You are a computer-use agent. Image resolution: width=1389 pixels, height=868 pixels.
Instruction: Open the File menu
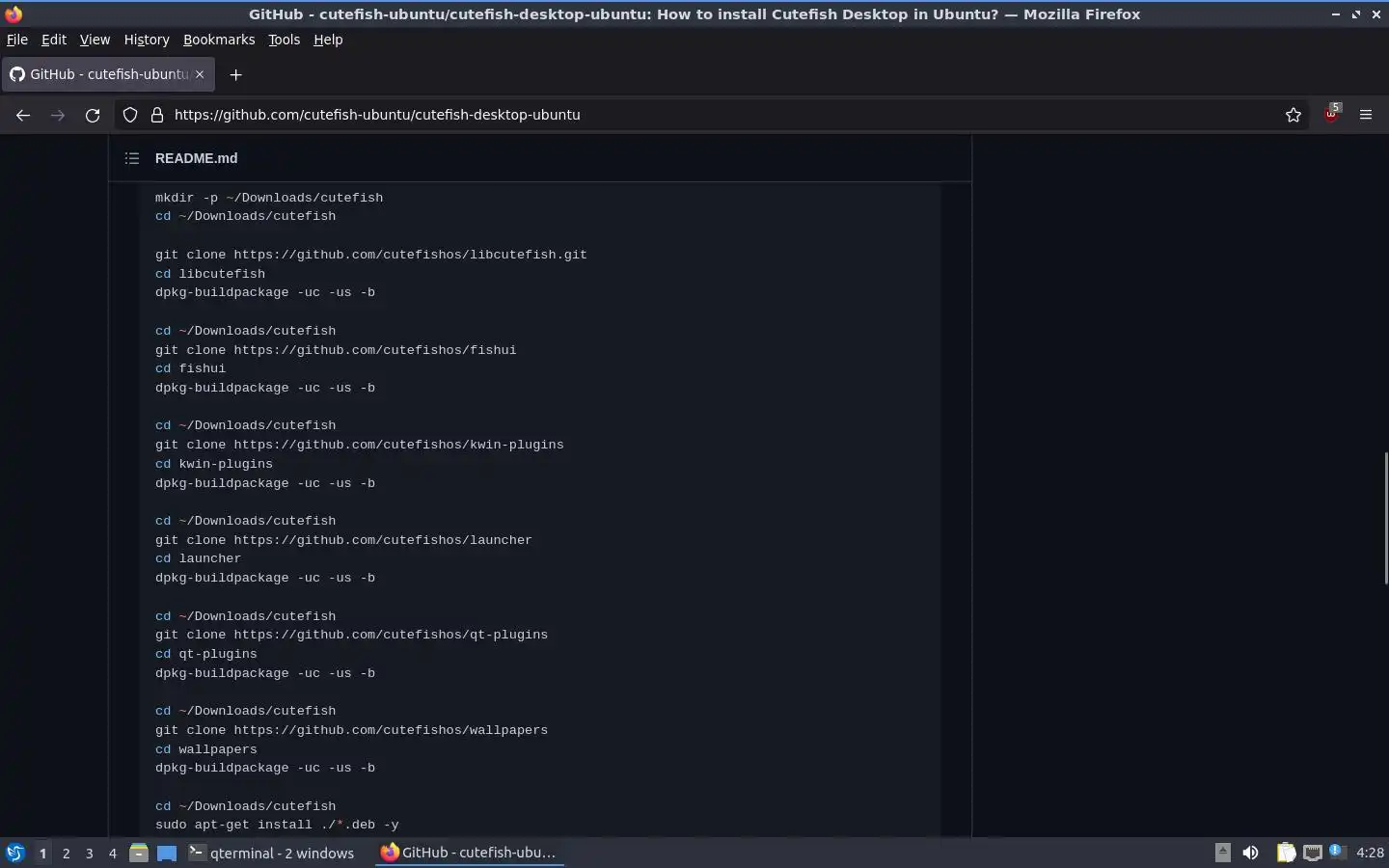coord(17,40)
